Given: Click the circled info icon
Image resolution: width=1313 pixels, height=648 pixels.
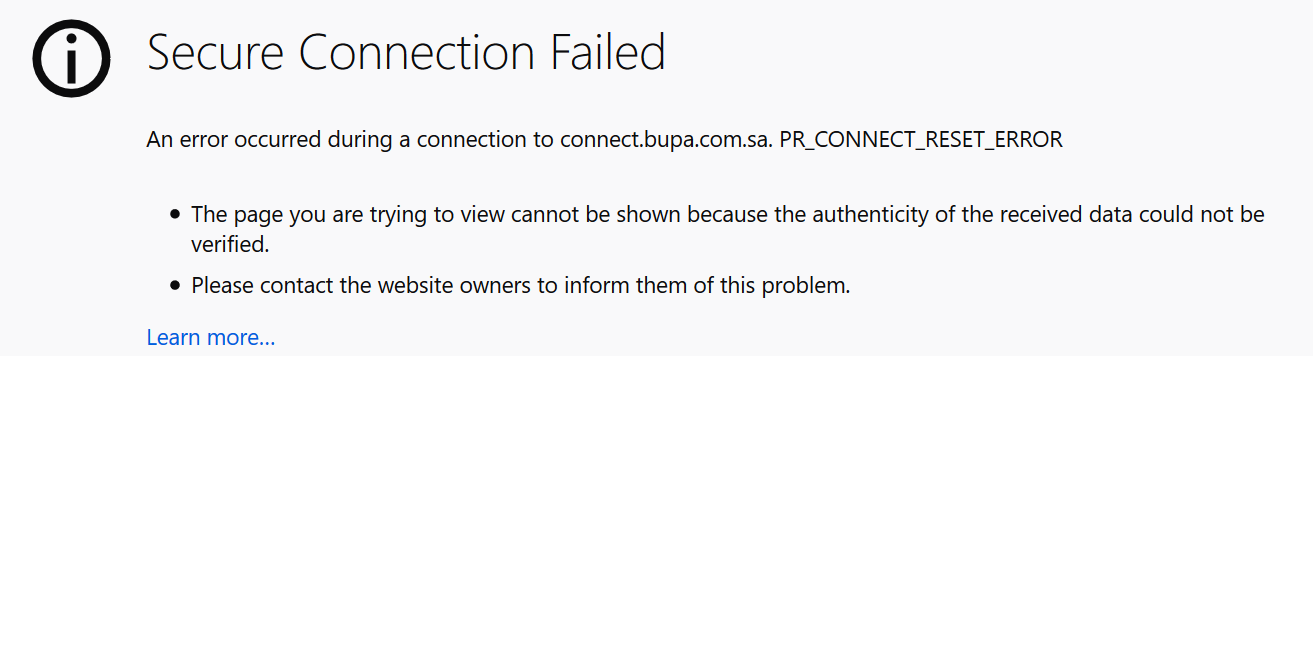Looking at the screenshot, I should tap(71, 58).
